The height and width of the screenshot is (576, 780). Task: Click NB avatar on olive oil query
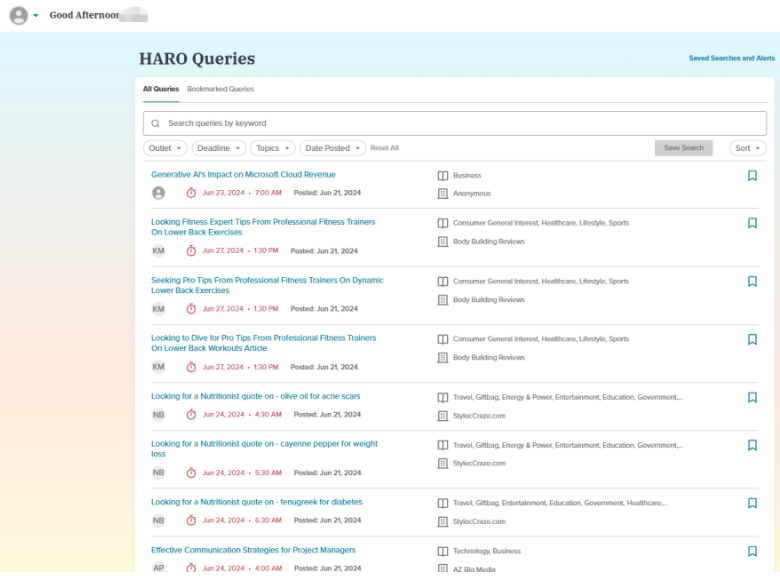(159, 415)
